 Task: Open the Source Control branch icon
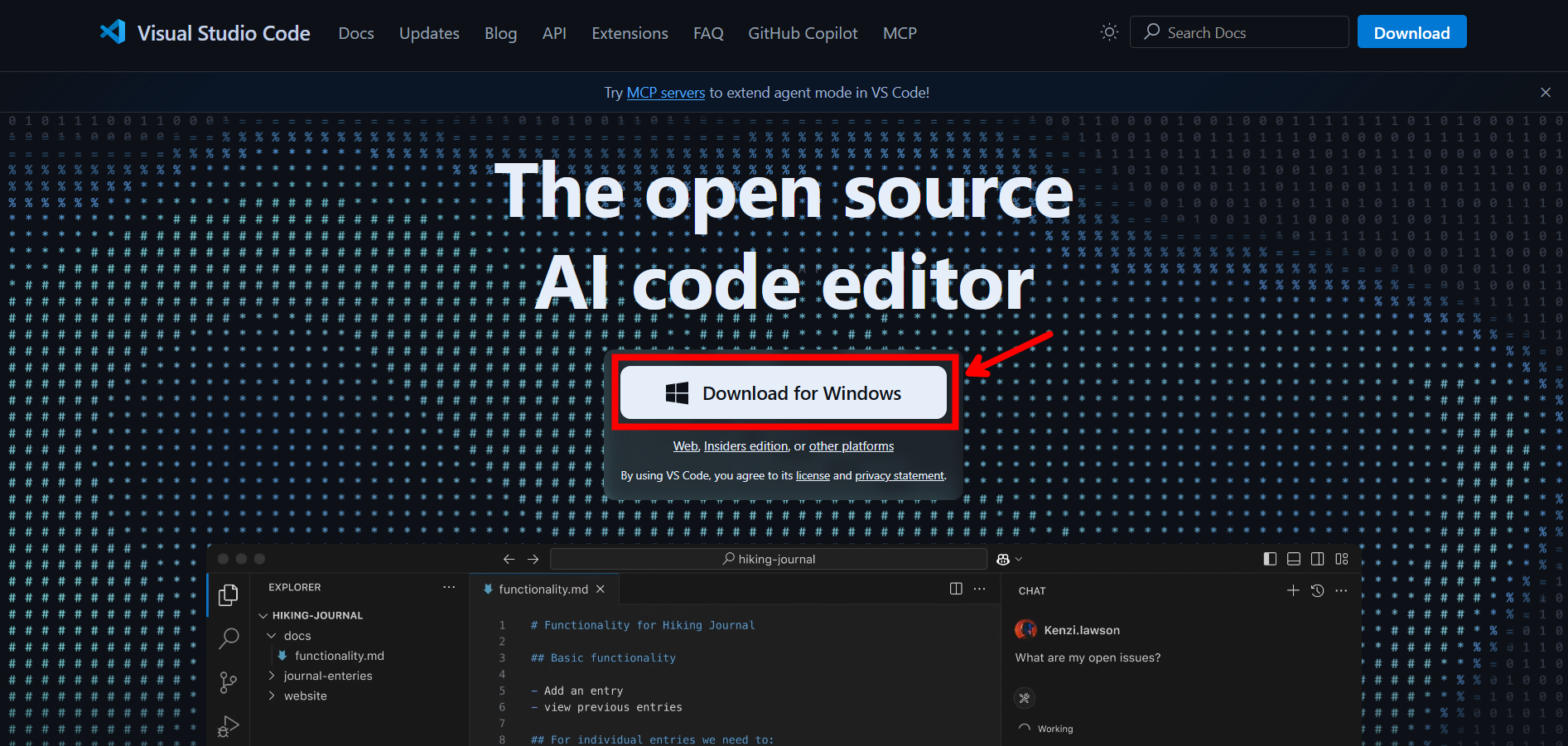tap(229, 682)
